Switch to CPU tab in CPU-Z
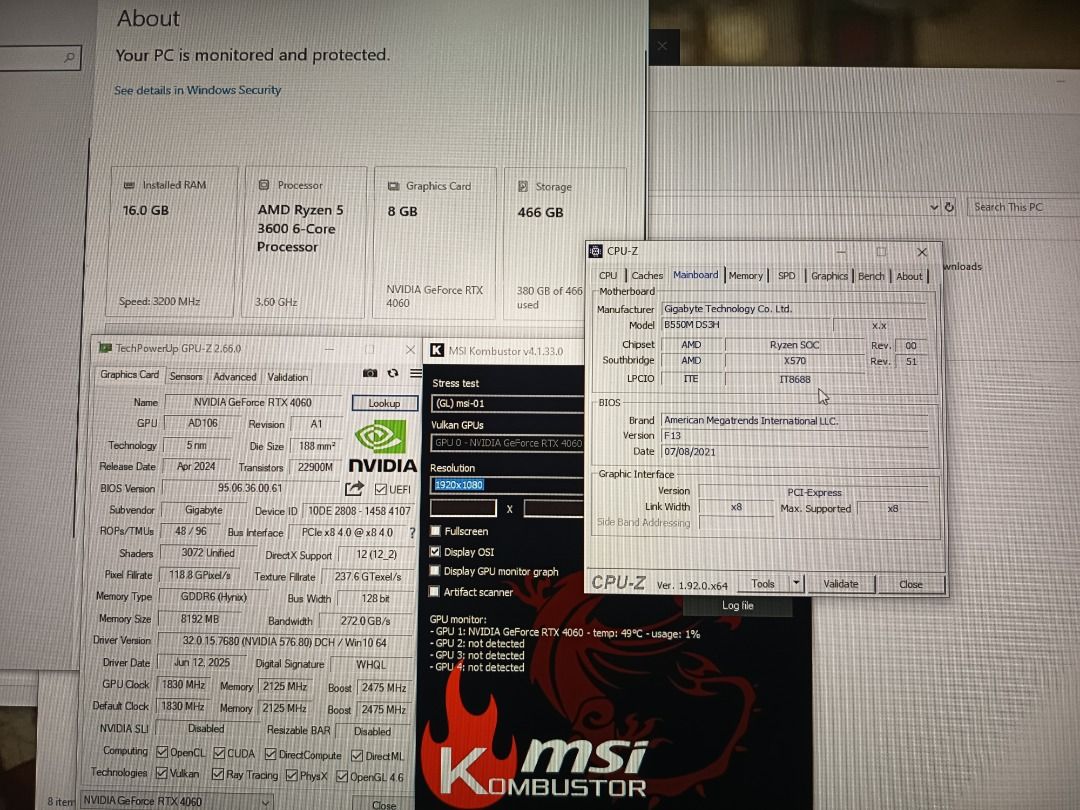The image size is (1080, 810). pos(608,276)
